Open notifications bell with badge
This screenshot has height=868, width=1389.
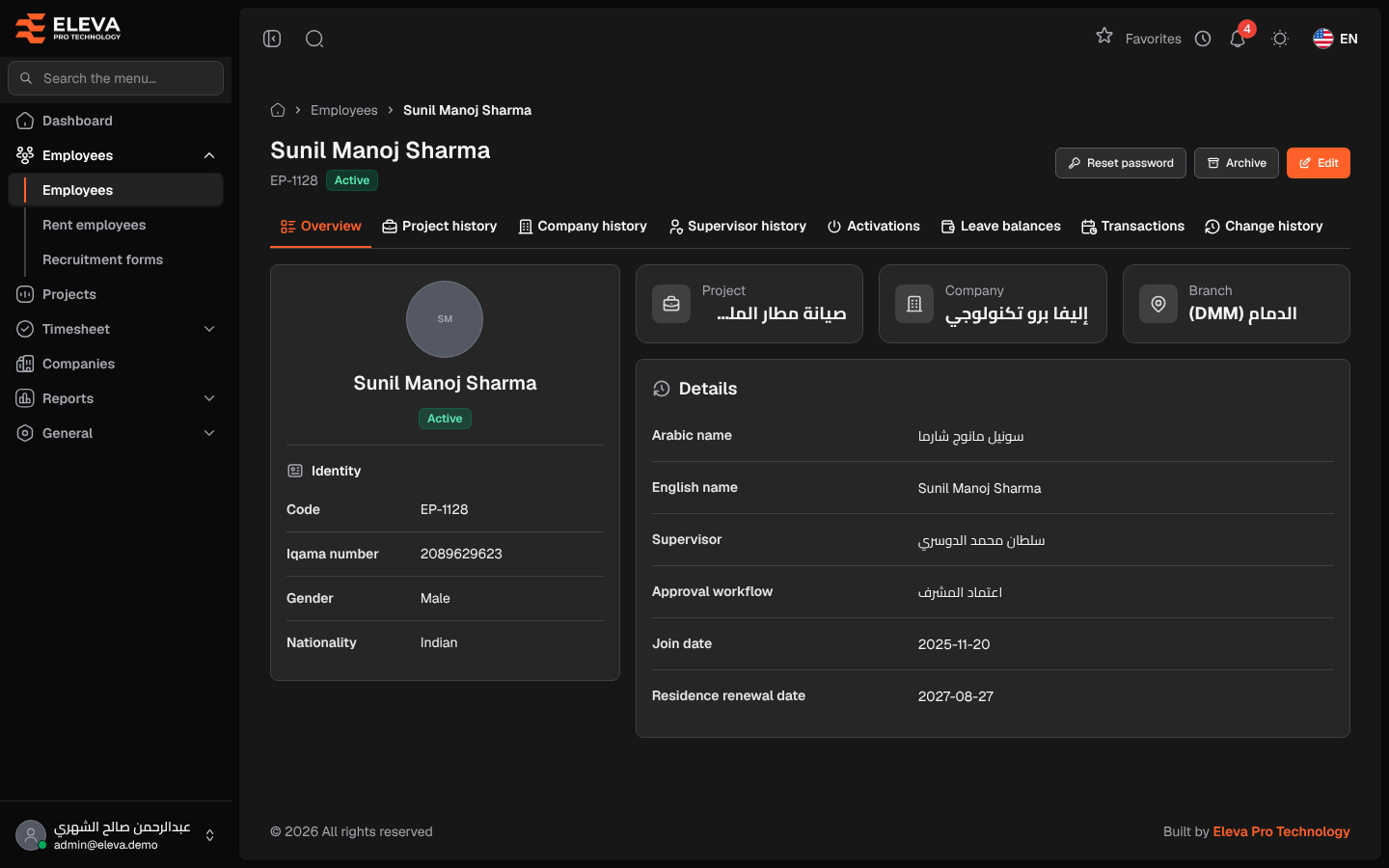pos(1239,38)
